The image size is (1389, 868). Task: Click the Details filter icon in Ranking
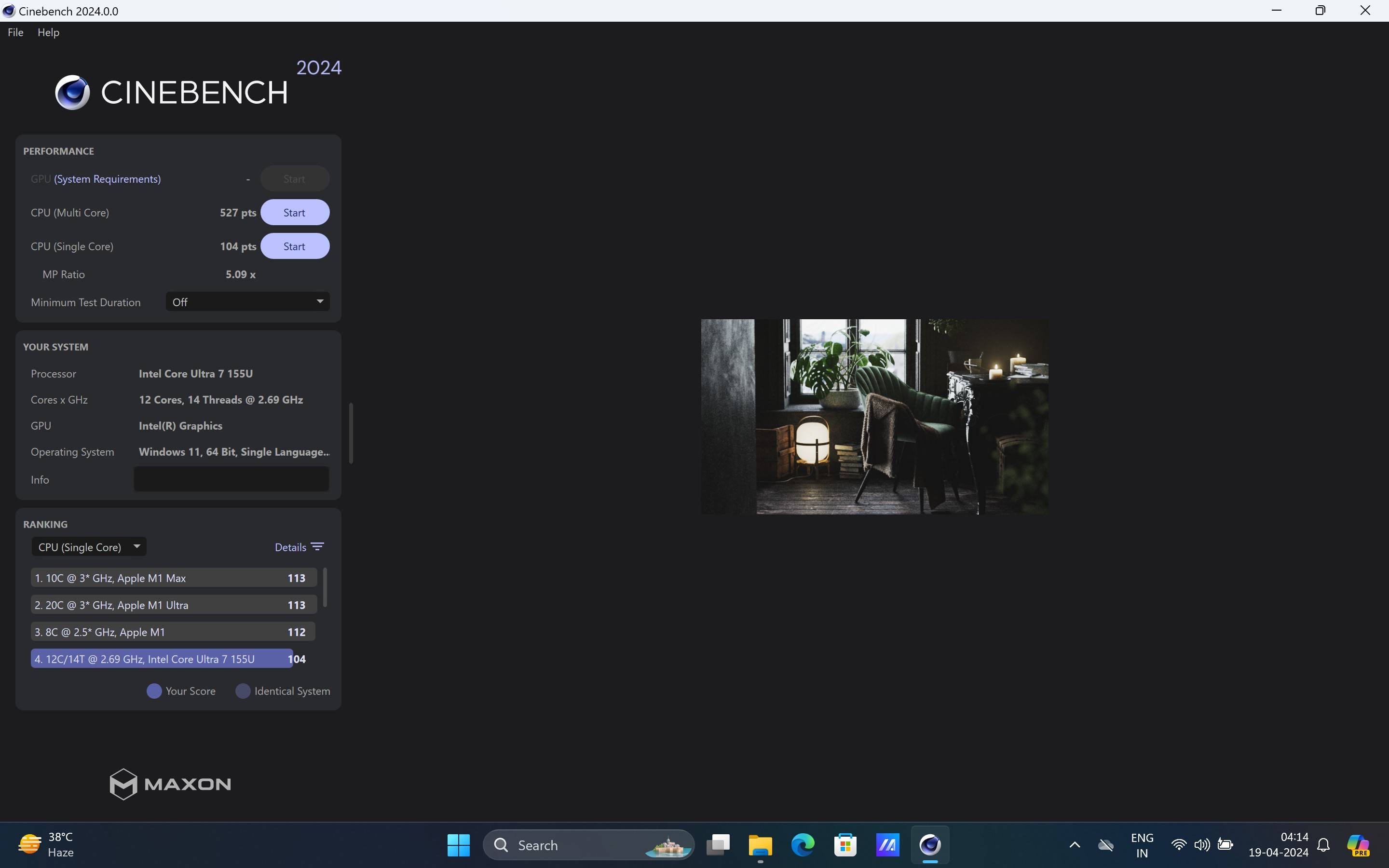[x=317, y=546]
